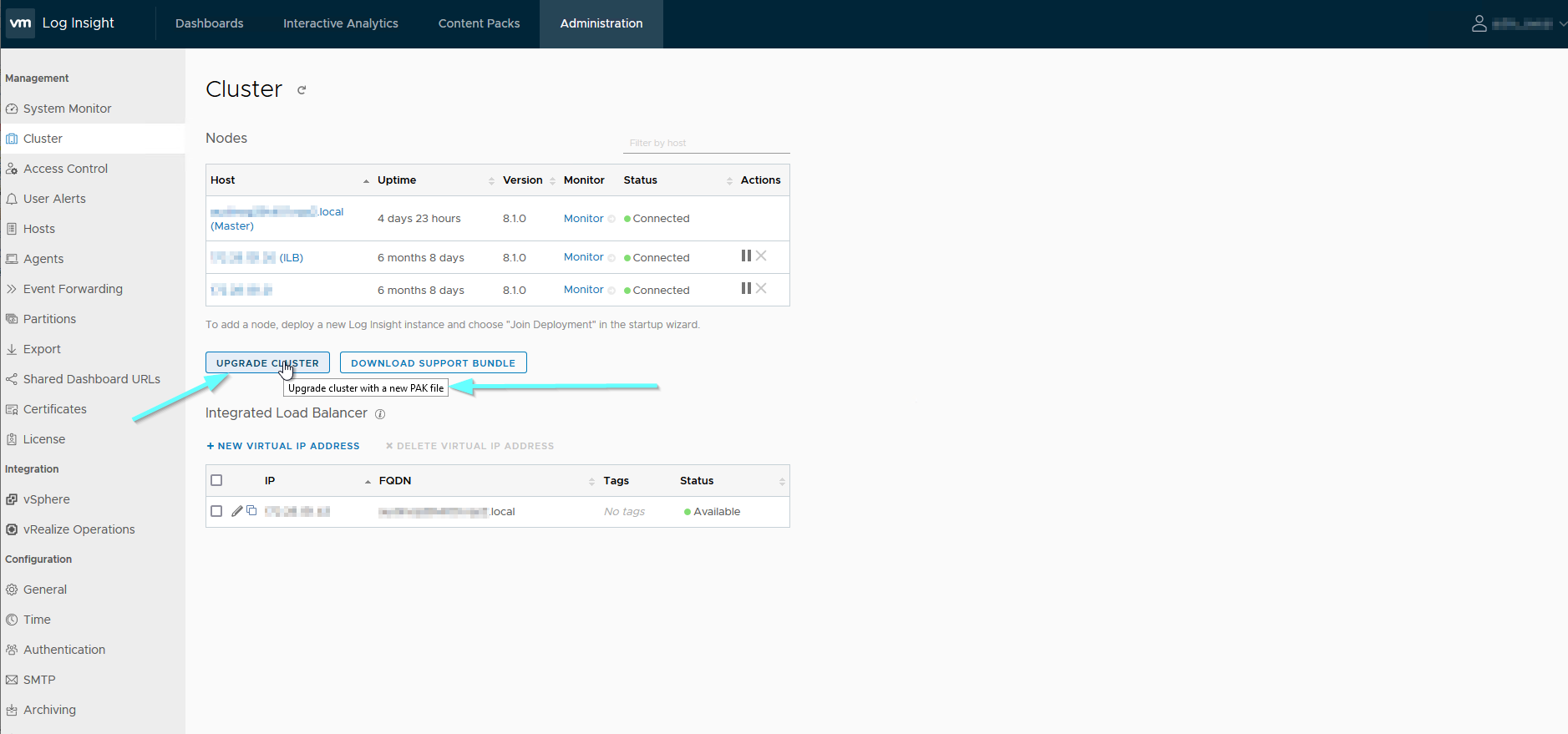This screenshot has width=1568, height=734.
Task: Click Download Support Bundle button
Action: pyautogui.click(x=433, y=362)
